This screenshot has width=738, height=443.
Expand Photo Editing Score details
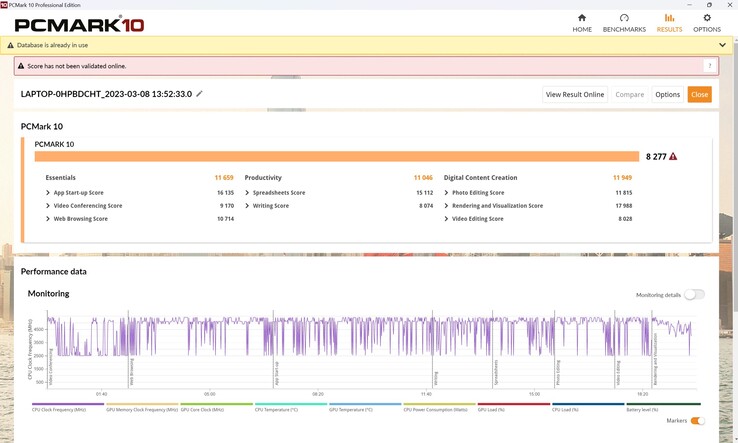(446, 193)
